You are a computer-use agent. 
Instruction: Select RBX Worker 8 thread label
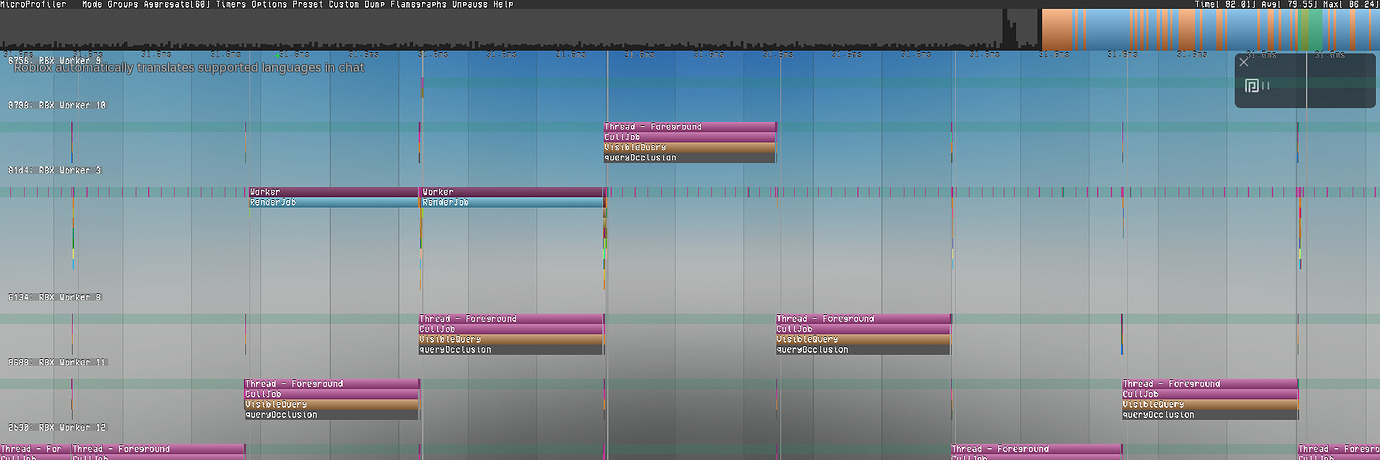pos(53,297)
